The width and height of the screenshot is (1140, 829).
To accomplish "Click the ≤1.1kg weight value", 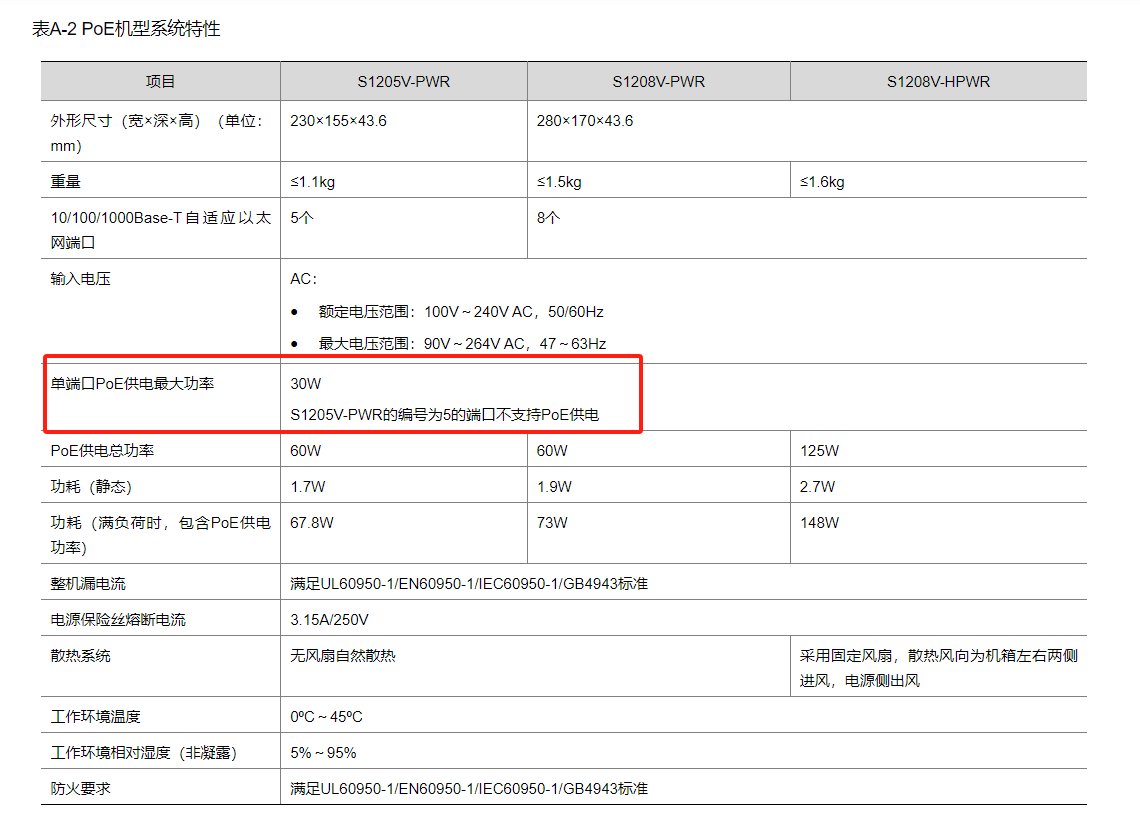I will [x=313, y=182].
